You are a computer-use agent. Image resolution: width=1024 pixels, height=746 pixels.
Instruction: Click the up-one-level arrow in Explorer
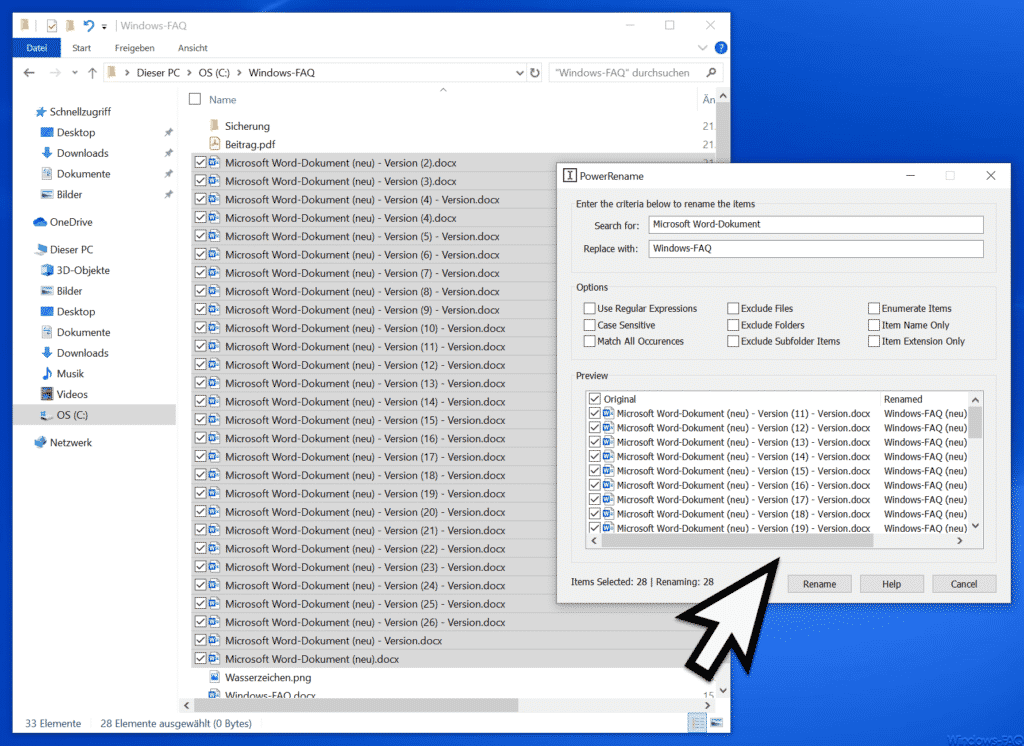92,73
